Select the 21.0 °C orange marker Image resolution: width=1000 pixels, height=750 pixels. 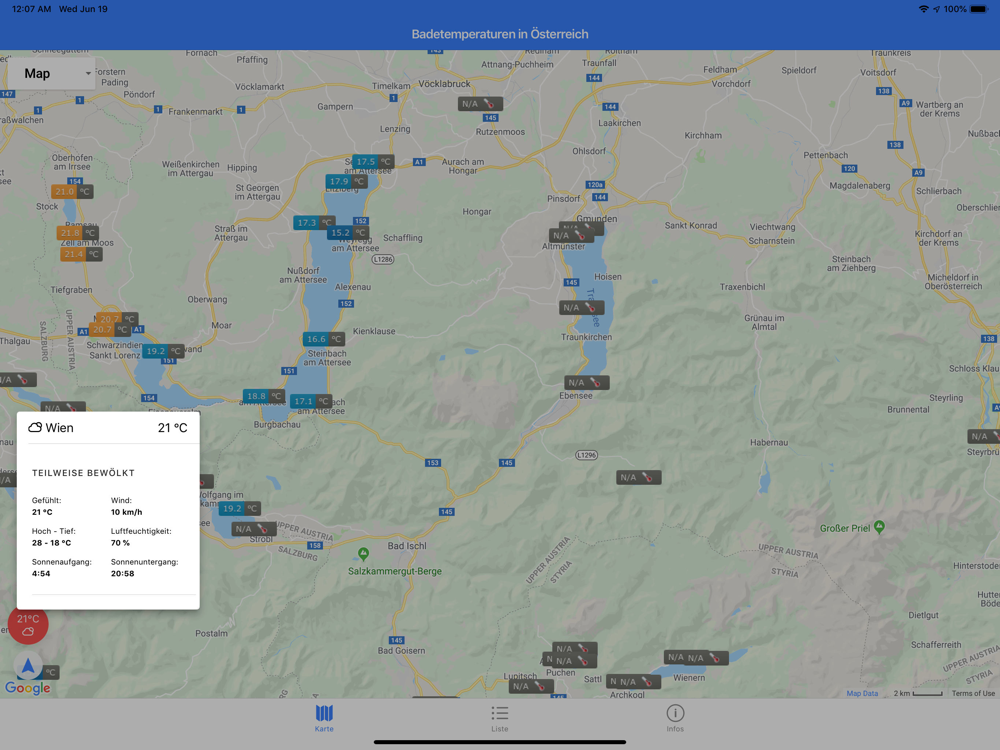coord(72,191)
